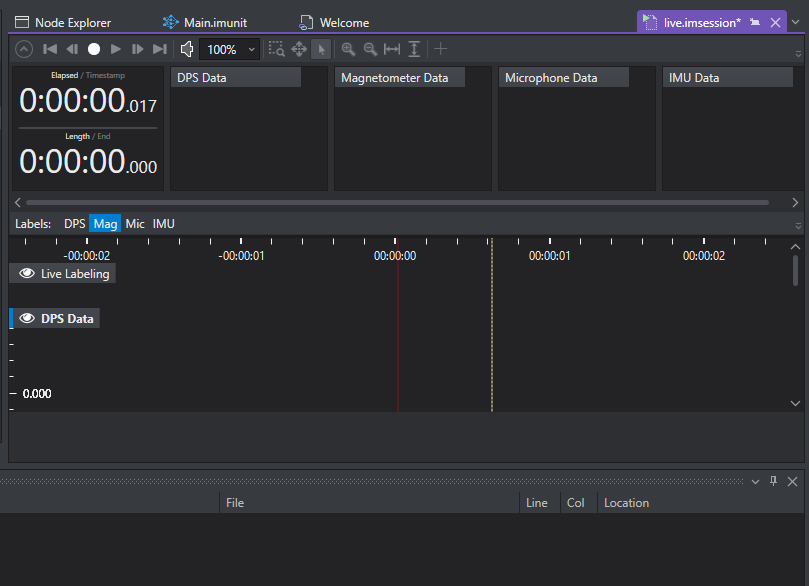Click the Live Labeling track name
The width and height of the screenshot is (809, 586).
75,273
